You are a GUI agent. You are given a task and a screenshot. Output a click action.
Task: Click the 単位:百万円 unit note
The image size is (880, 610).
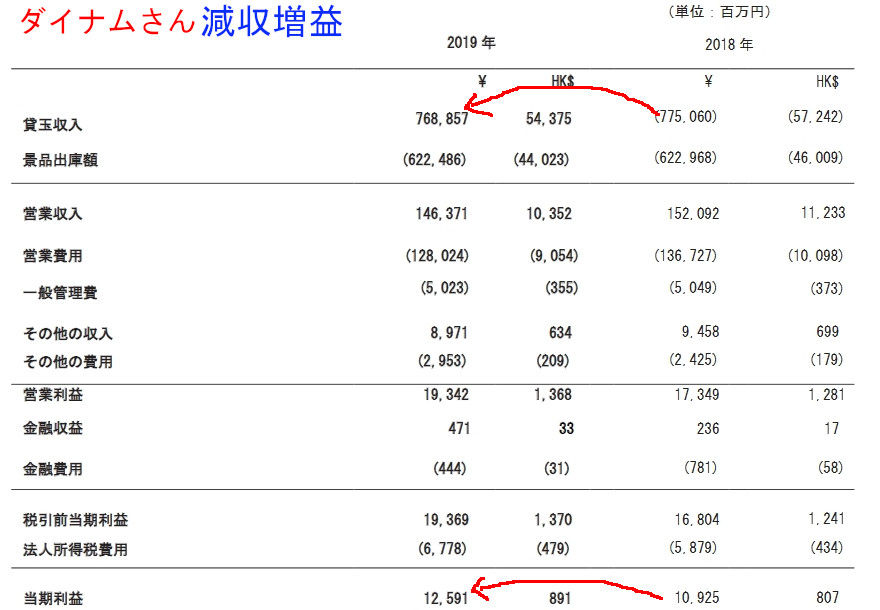(719, 12)
